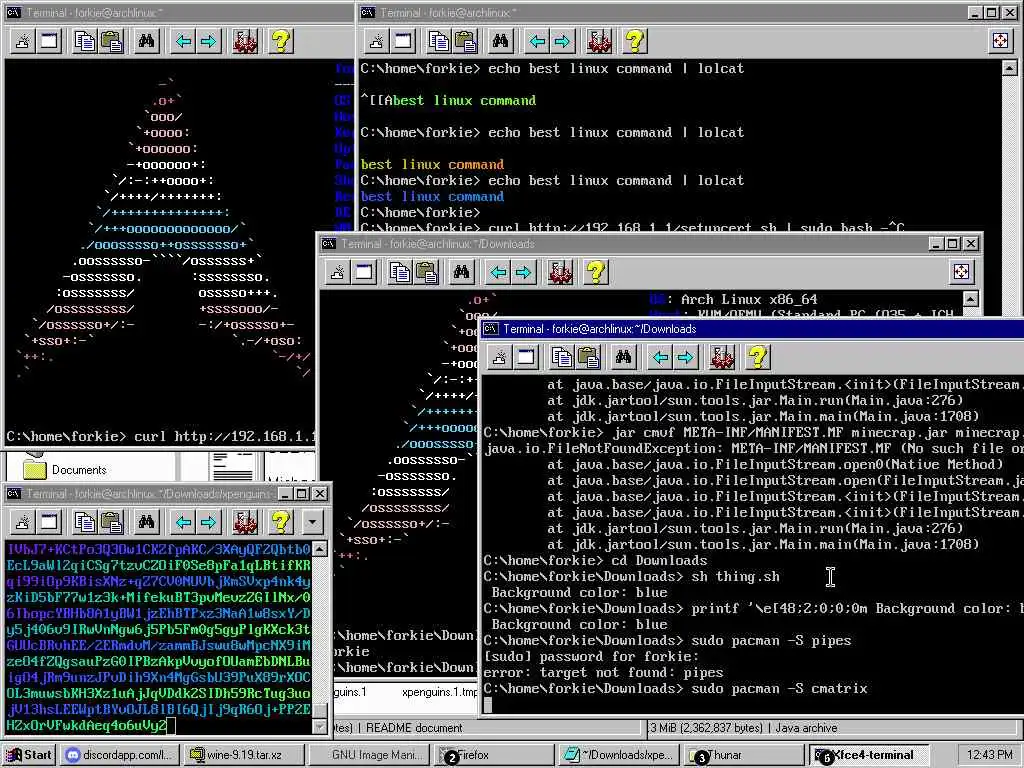Click Copy icon in the active Downloads terminal
Screen dimensions: 1024x768
point(562,357)
